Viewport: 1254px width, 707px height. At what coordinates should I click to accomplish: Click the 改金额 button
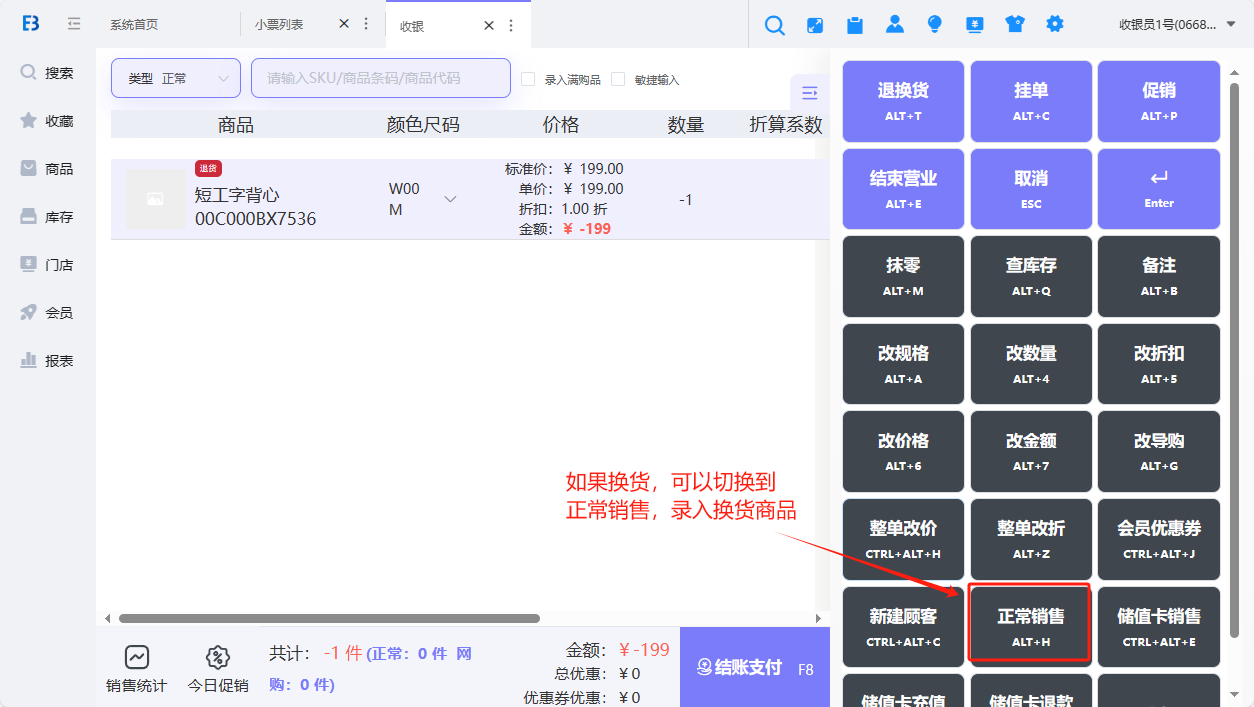point(1031,451)
